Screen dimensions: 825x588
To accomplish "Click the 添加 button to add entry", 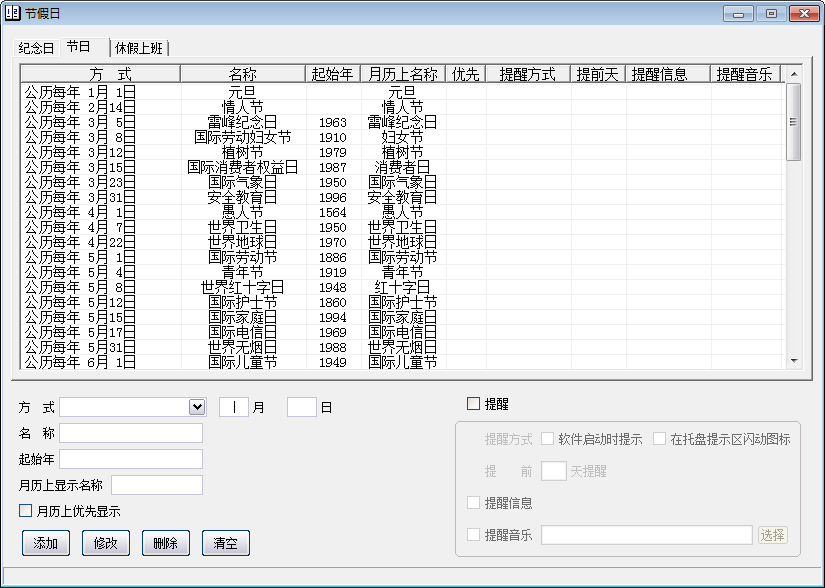I will (45, 543).
